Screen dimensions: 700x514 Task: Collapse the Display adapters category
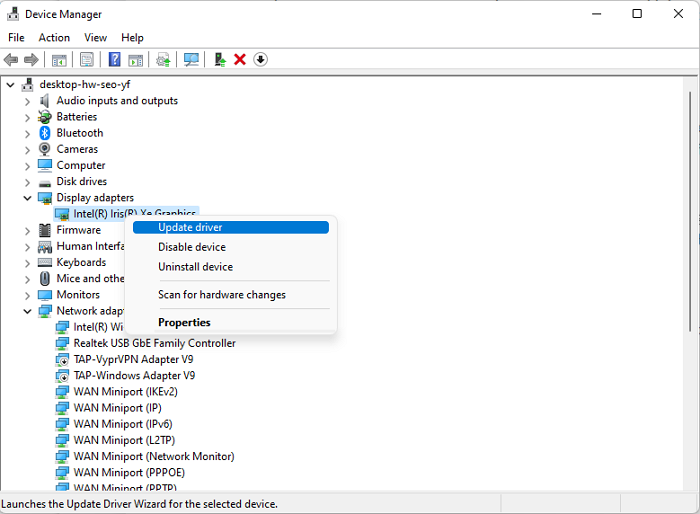[x=28, y=198]
